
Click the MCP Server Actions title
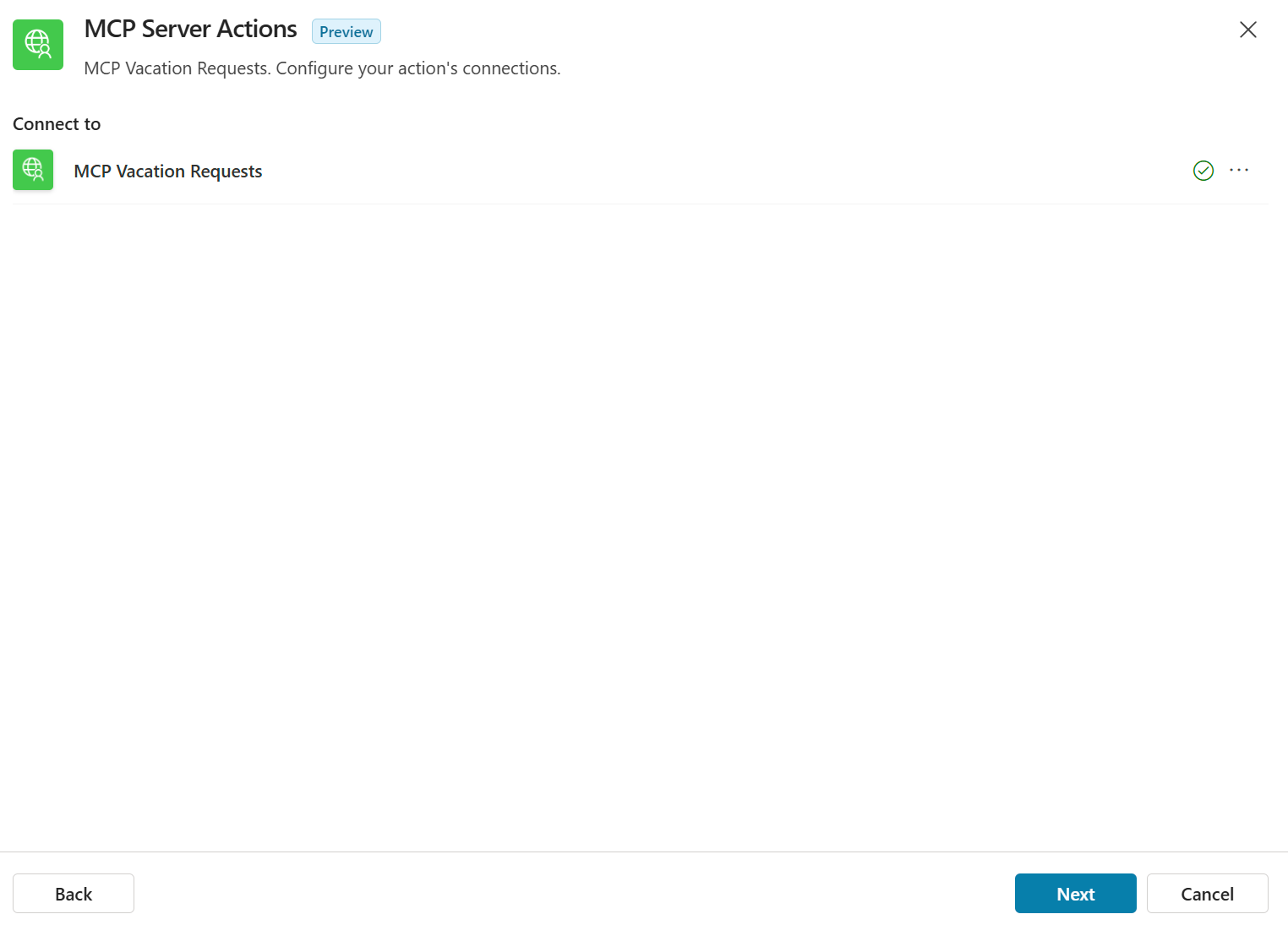pyautogui.click(x=191, y=29)
